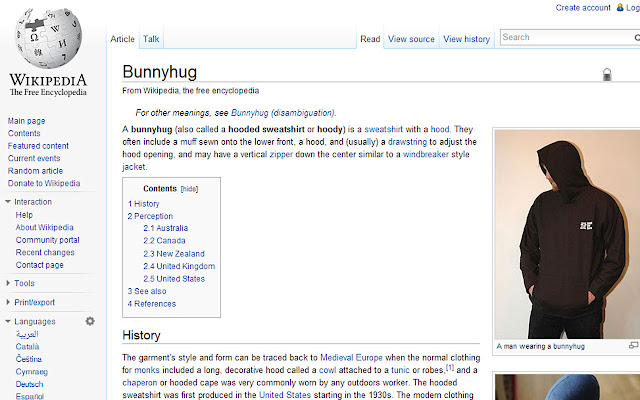
Task: Click the padlock protection icon
Action: [x=607, y=74]
